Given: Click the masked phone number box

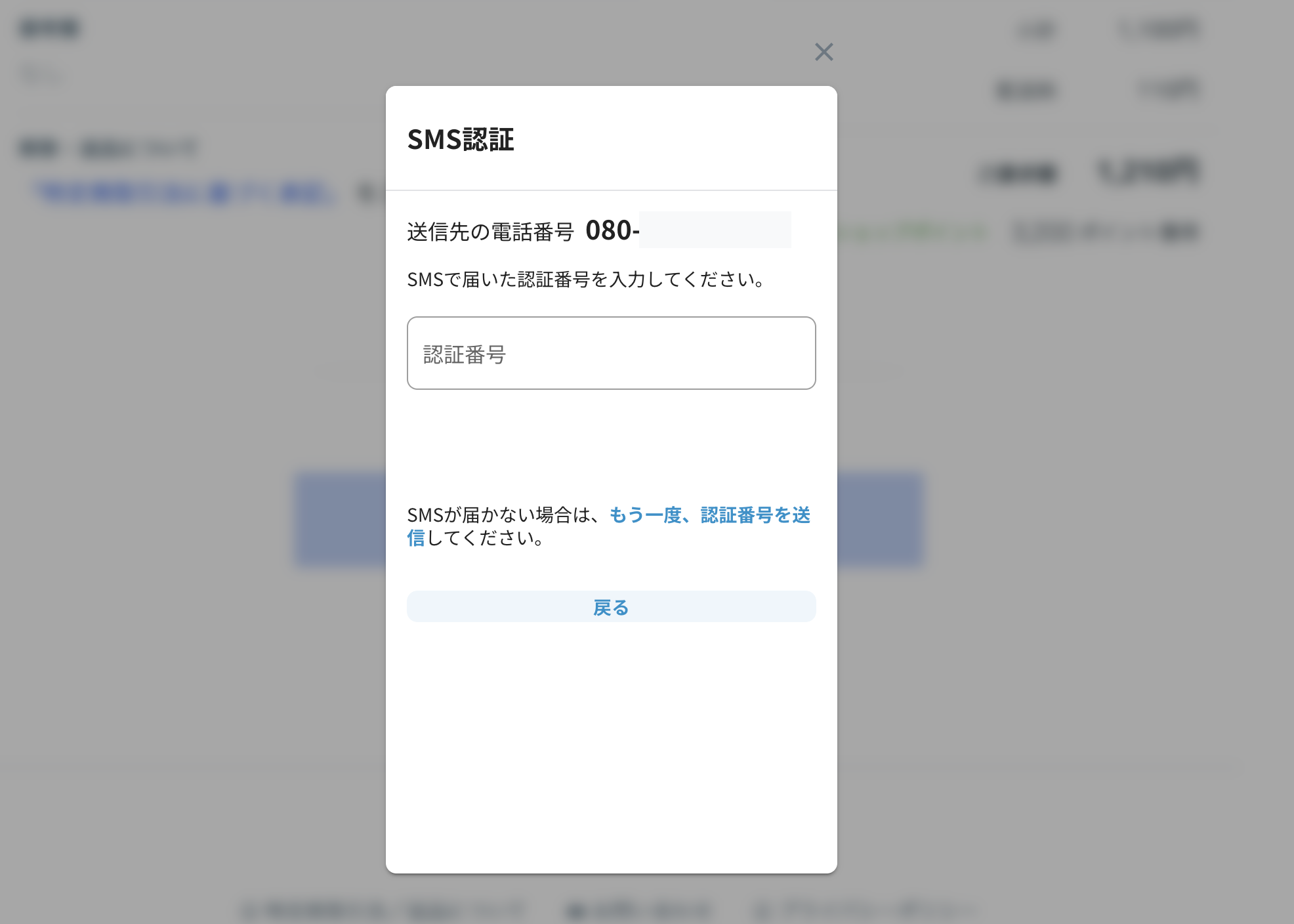Looking at the screenshot, I should click(715, 230).
